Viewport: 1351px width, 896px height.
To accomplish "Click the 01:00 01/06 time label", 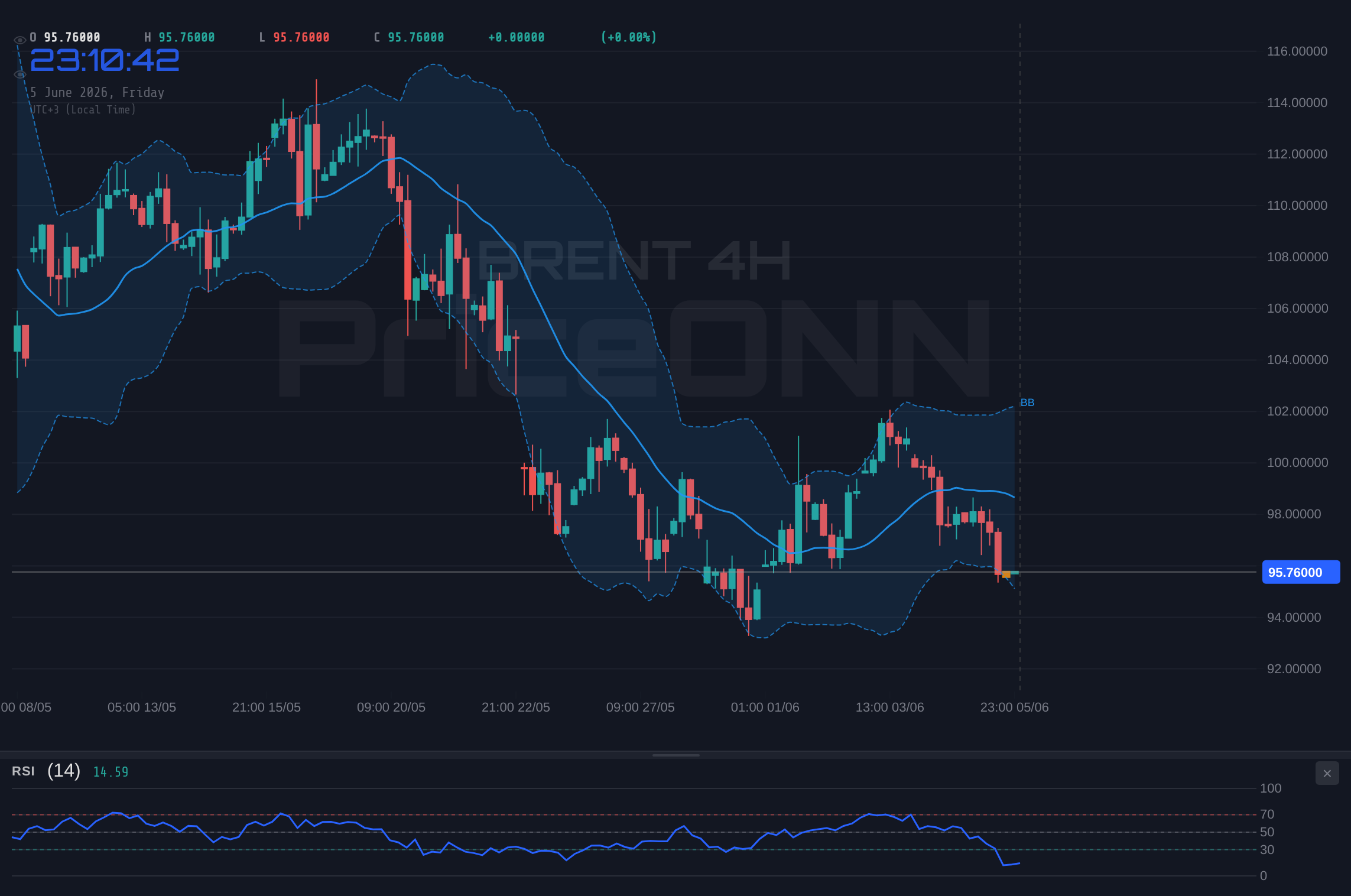I will [x=765, y=707].
